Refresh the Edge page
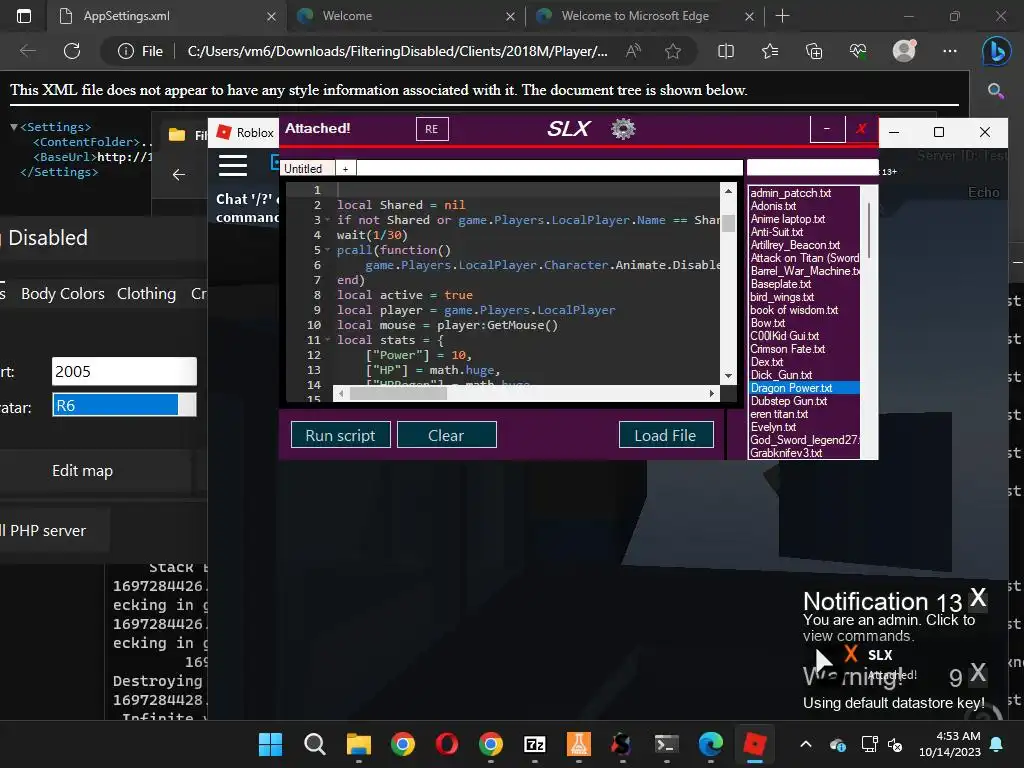 click(72, 51)
